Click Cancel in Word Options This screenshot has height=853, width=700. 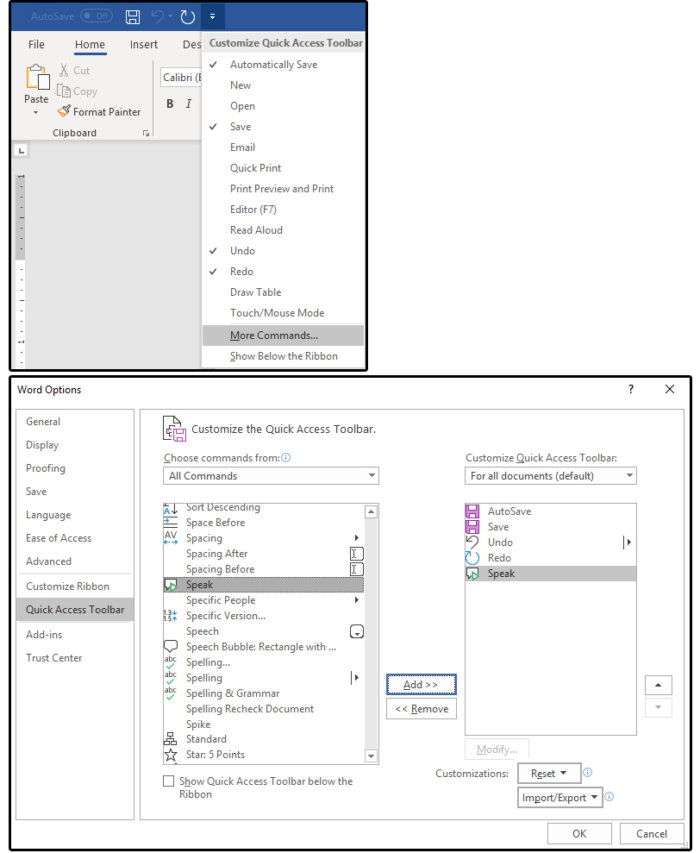pyautogui.click(x=652, y=833)
